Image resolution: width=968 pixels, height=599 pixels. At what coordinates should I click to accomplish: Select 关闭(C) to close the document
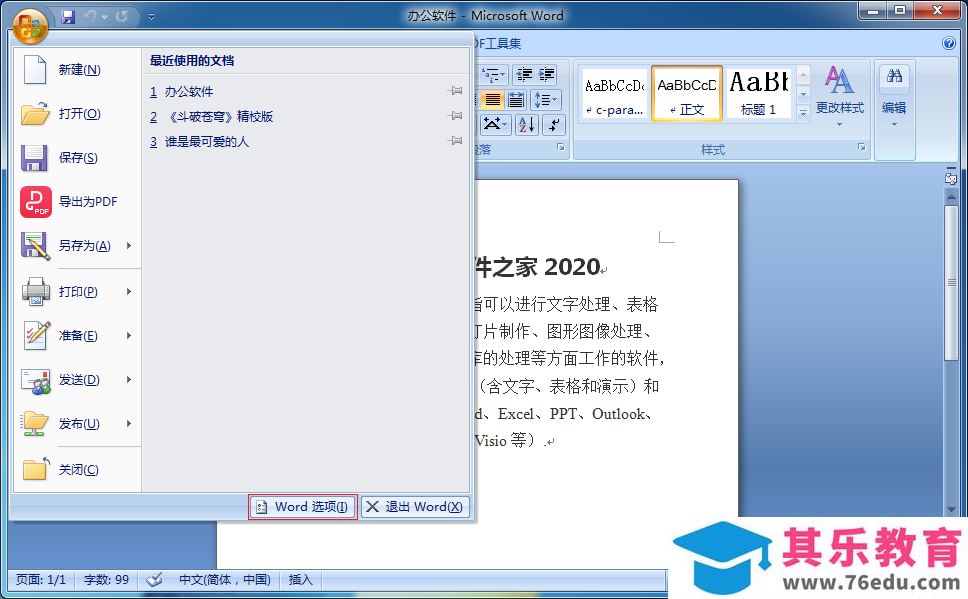(78, 470)
